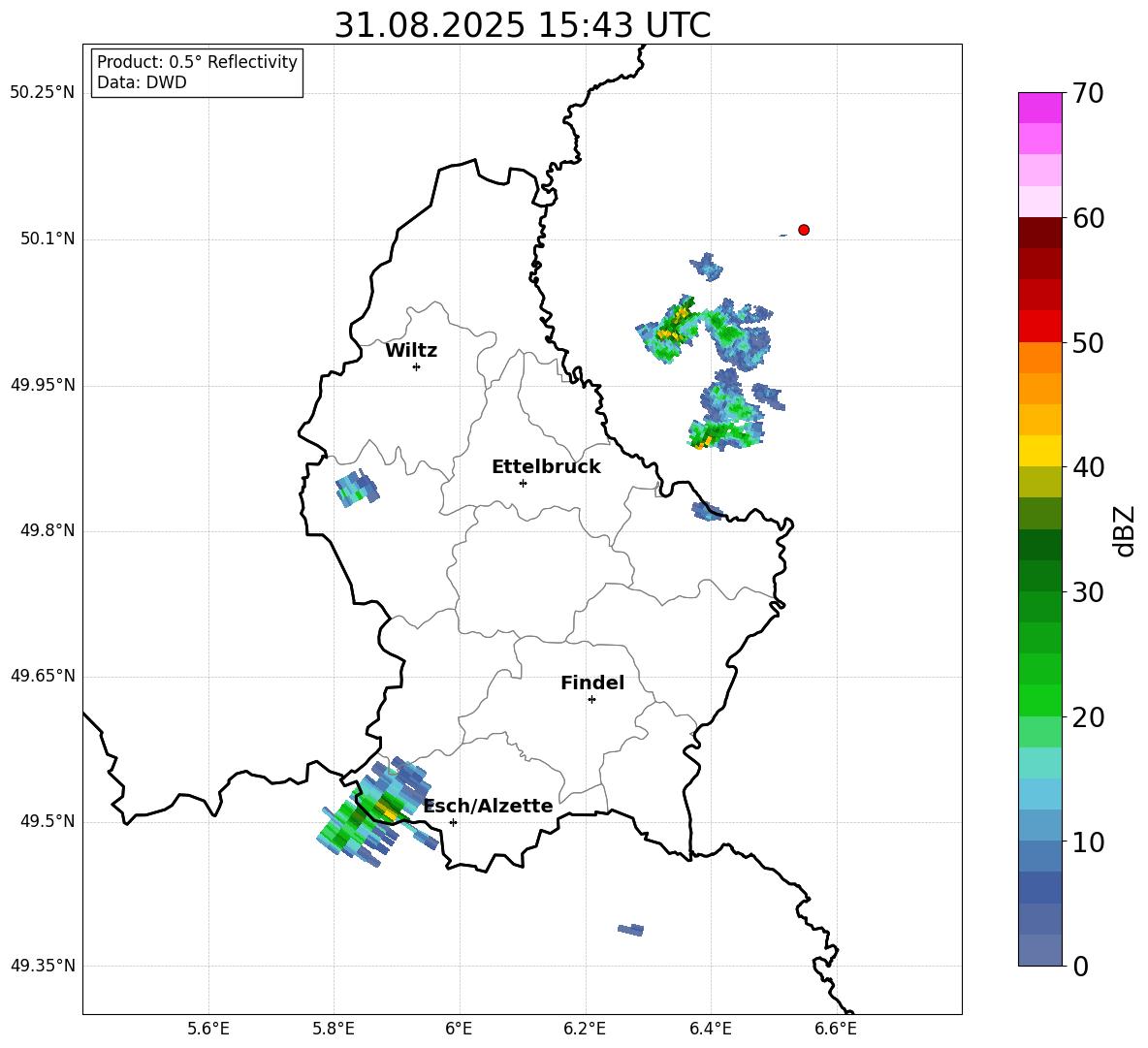Click the 5.6°E longitude label
Screen dimensions: 1148x1048
208,1029
